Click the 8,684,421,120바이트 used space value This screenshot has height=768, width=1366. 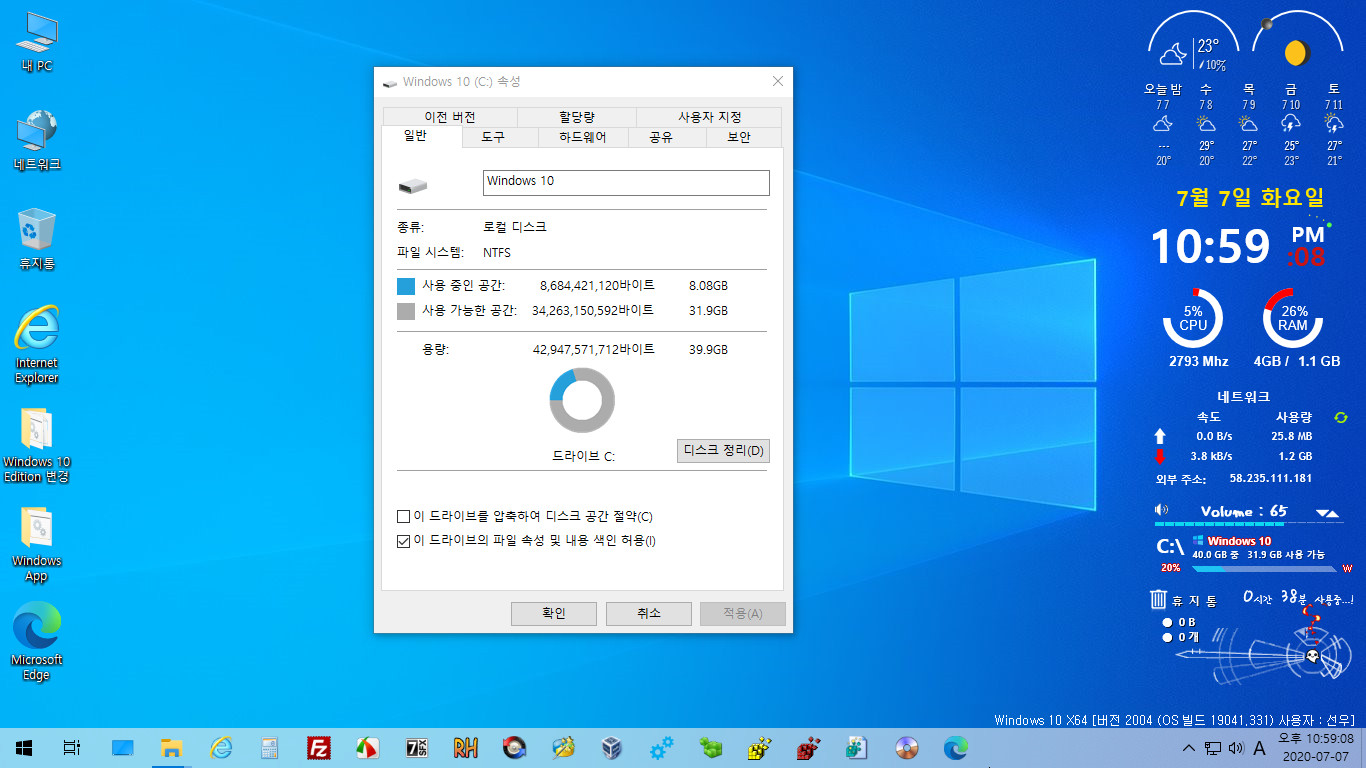coord(597,286)
